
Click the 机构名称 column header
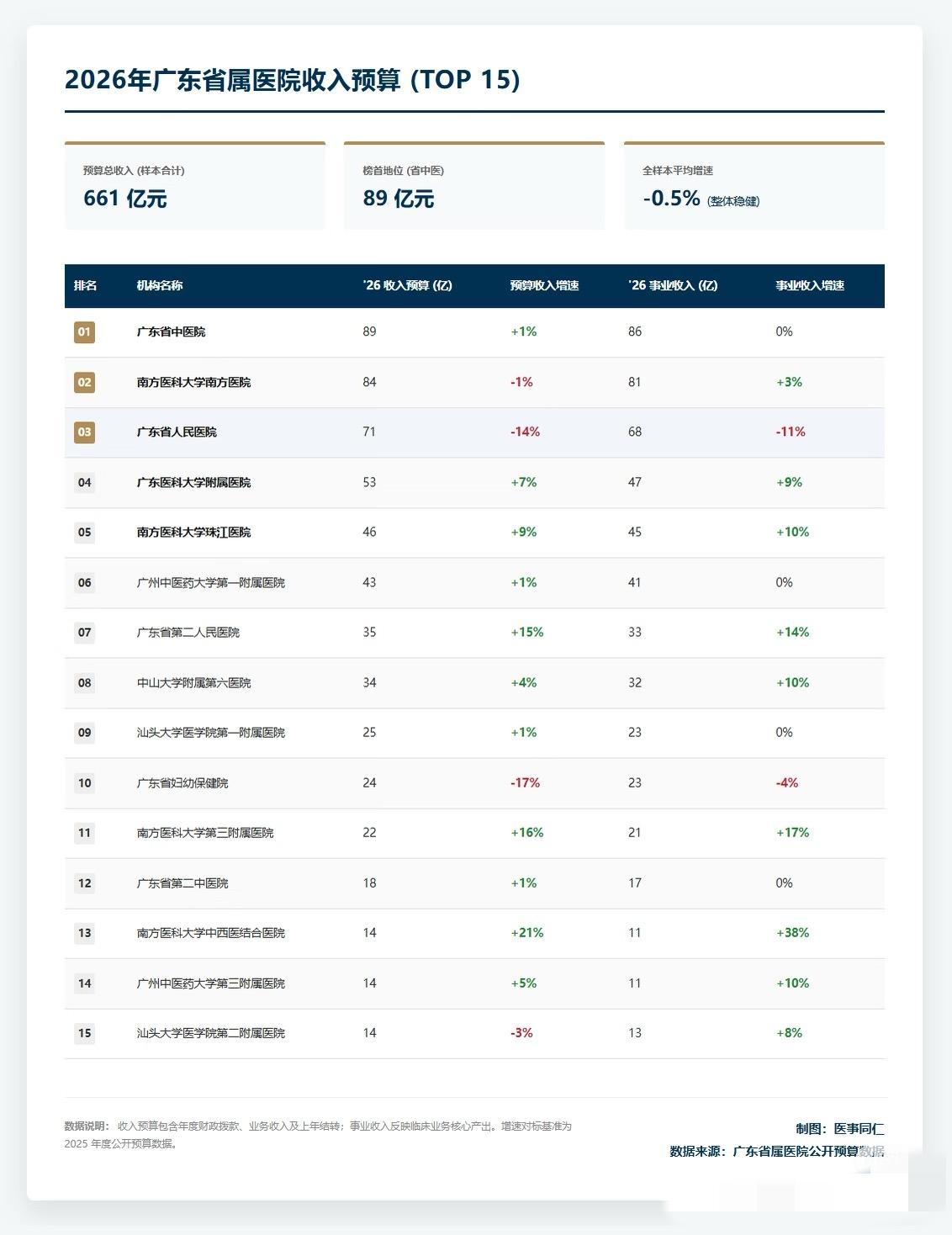160,285
